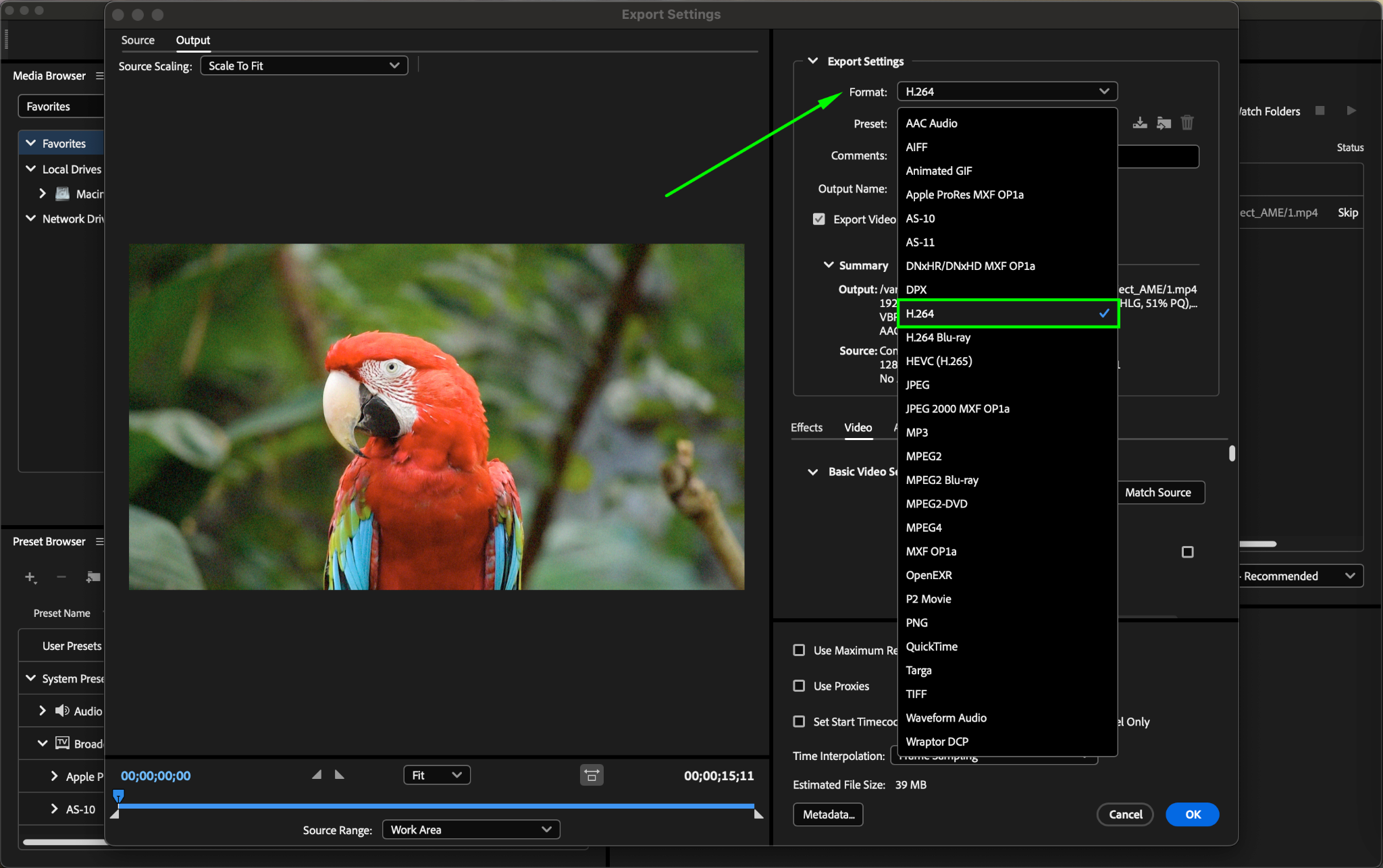
Task: Start the queue with the play icon
Action: pos(1351,111)
